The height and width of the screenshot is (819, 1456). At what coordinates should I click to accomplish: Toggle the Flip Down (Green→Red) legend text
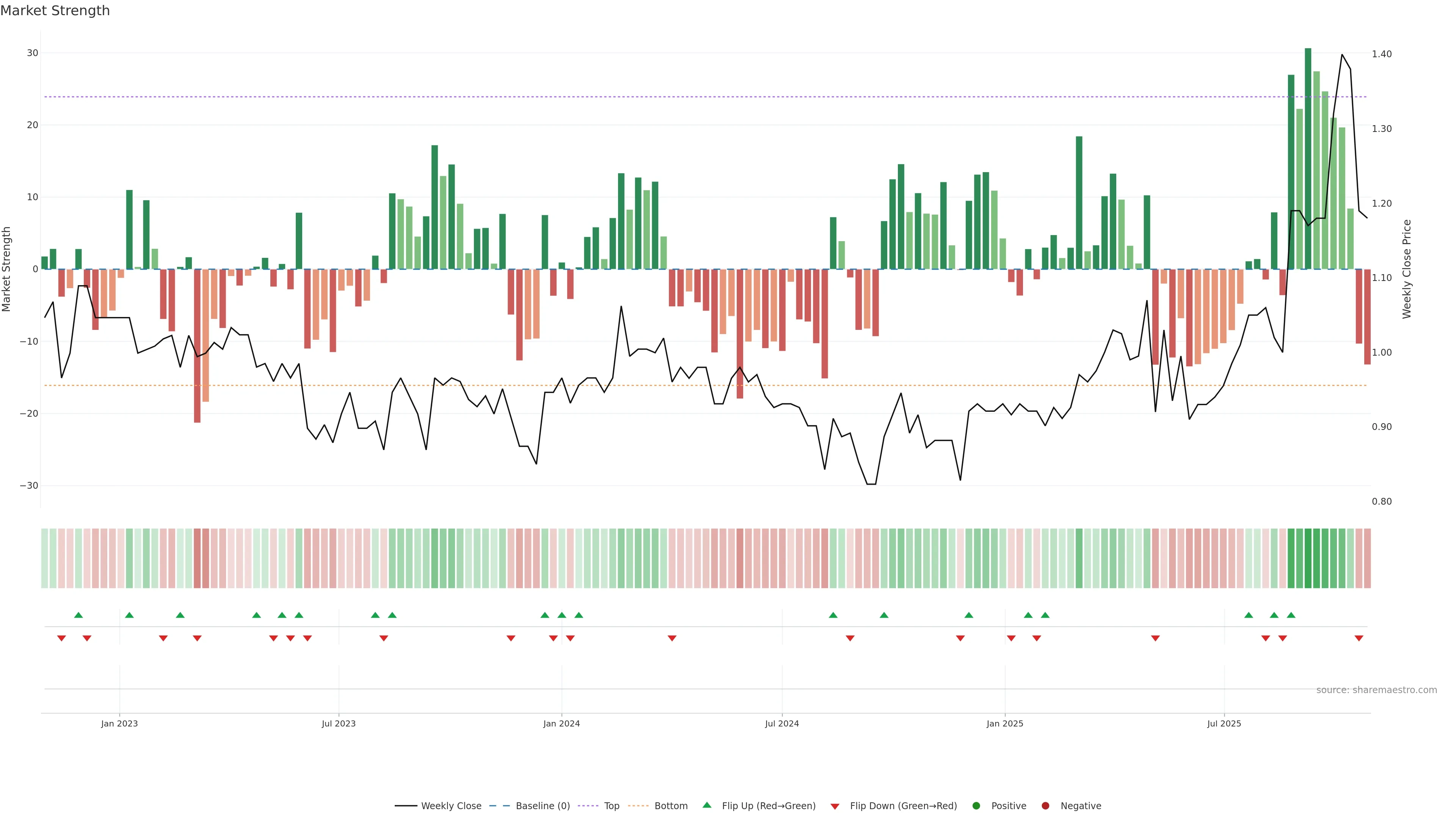coord(903,806)
